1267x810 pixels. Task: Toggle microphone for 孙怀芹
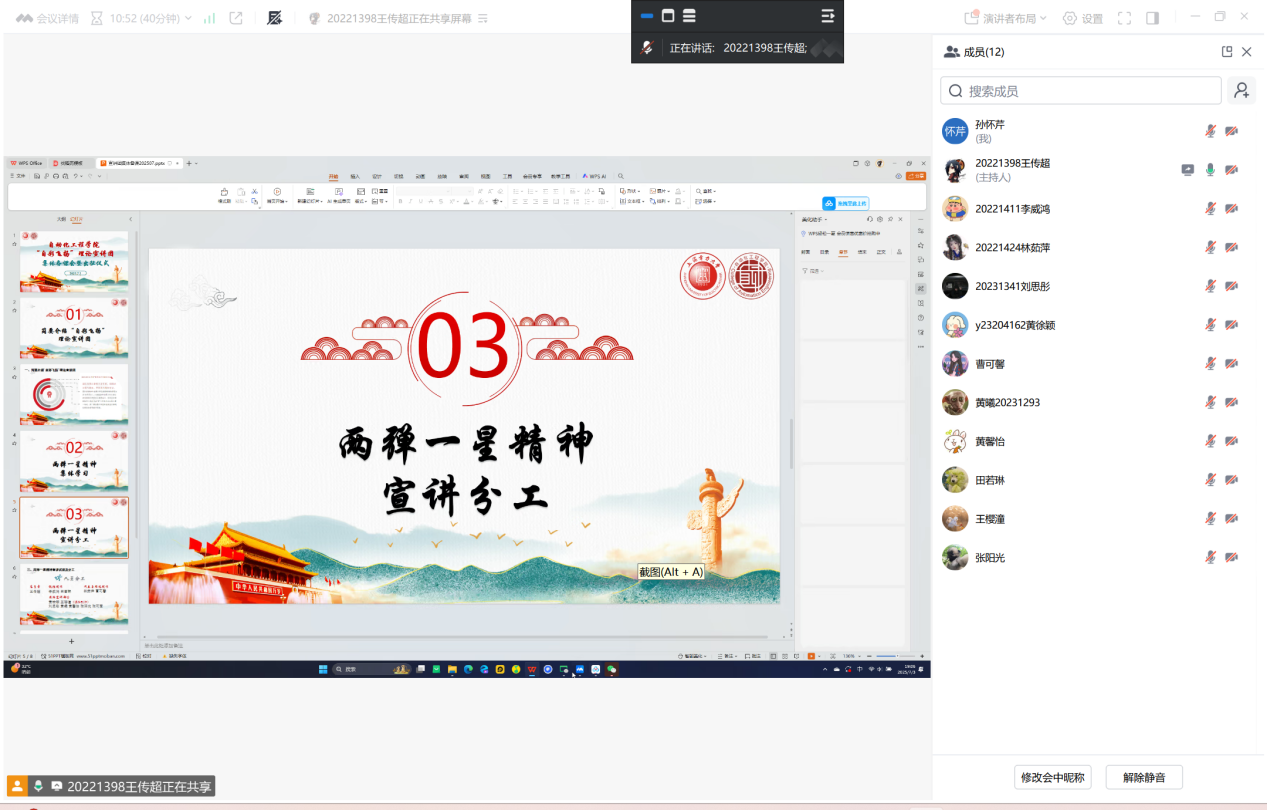tap(1210, 131)
